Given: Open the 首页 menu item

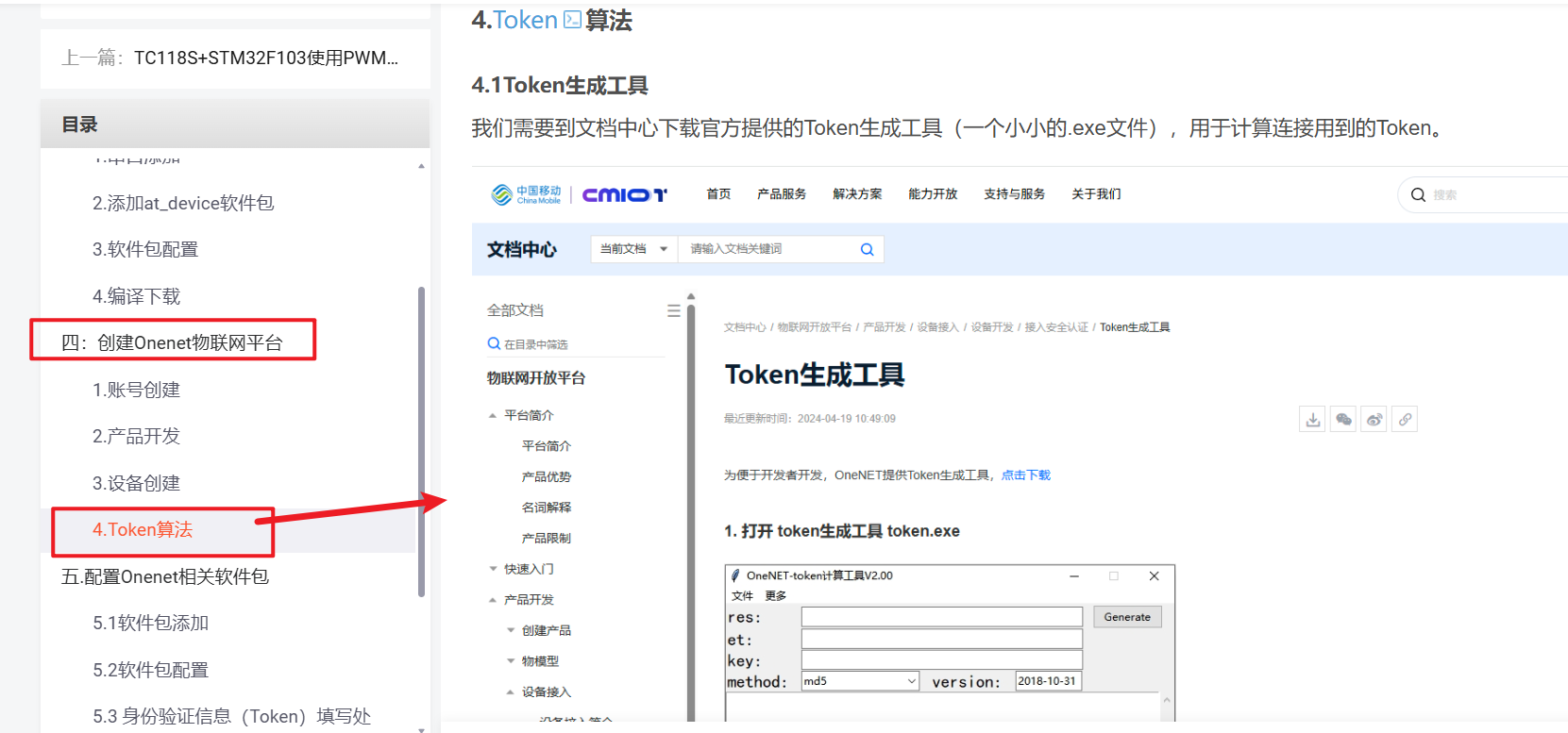Looking at the screenshot, I should [x=718, y=194].
